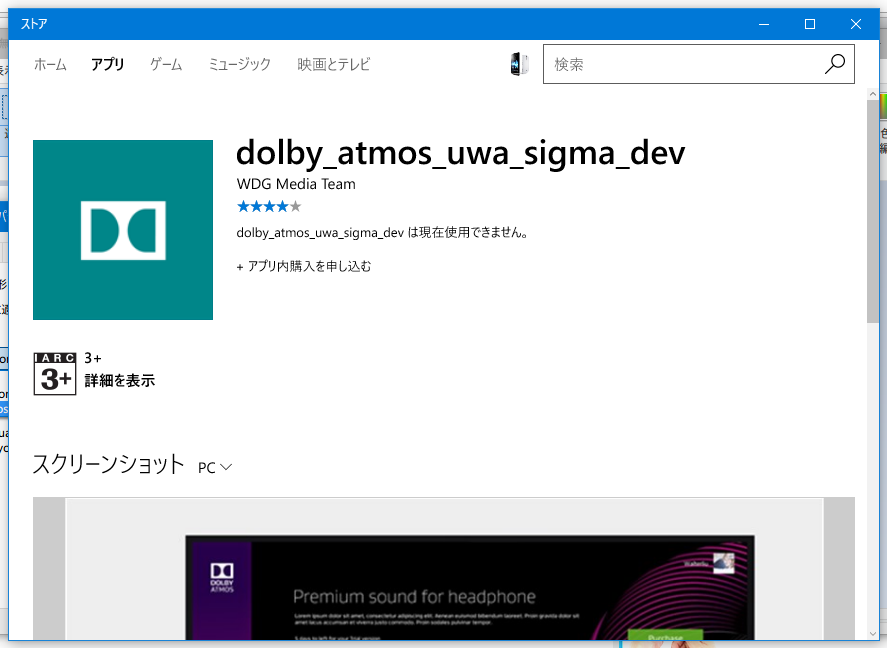
Task: Go to the 映画とテレビ tab
Action: coord(334,64)
